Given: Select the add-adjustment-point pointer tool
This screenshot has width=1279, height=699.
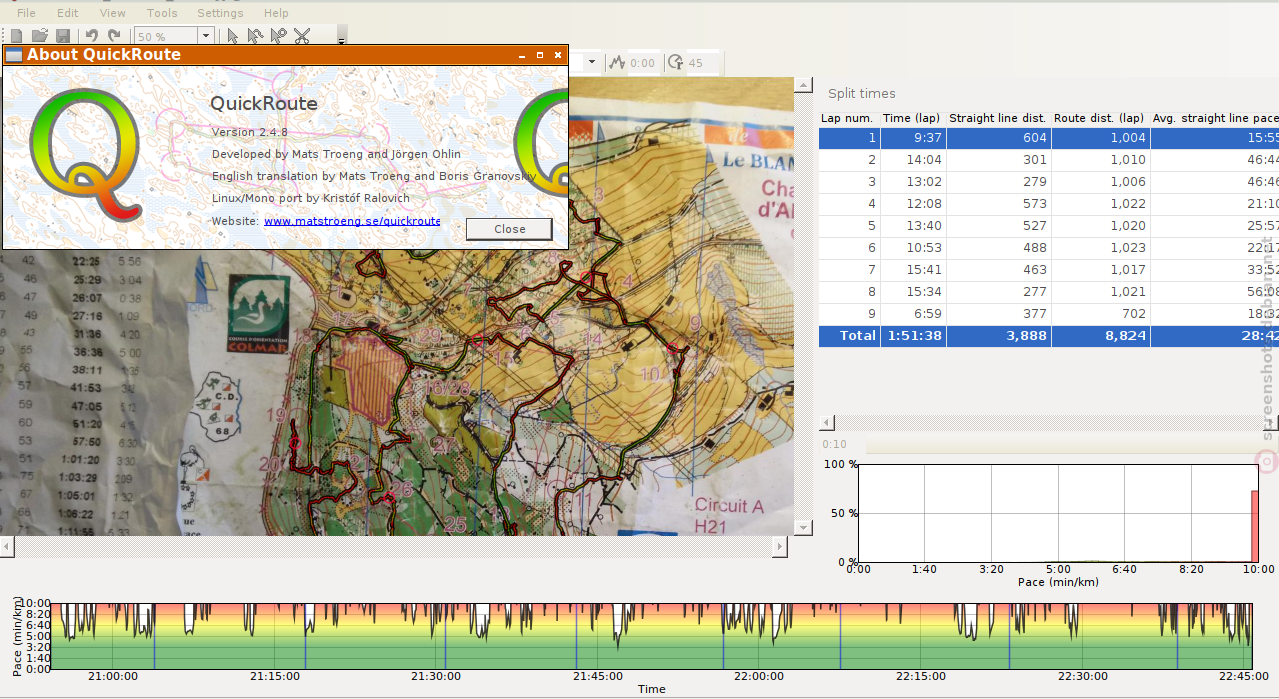Looking at the screenshot, I should (255, 36).
